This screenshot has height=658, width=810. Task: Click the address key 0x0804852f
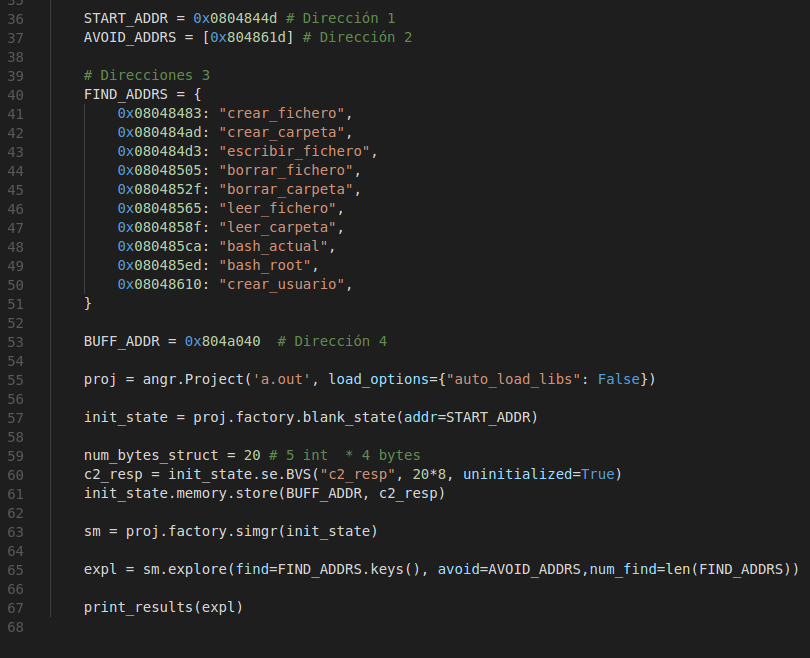(159, 190)
